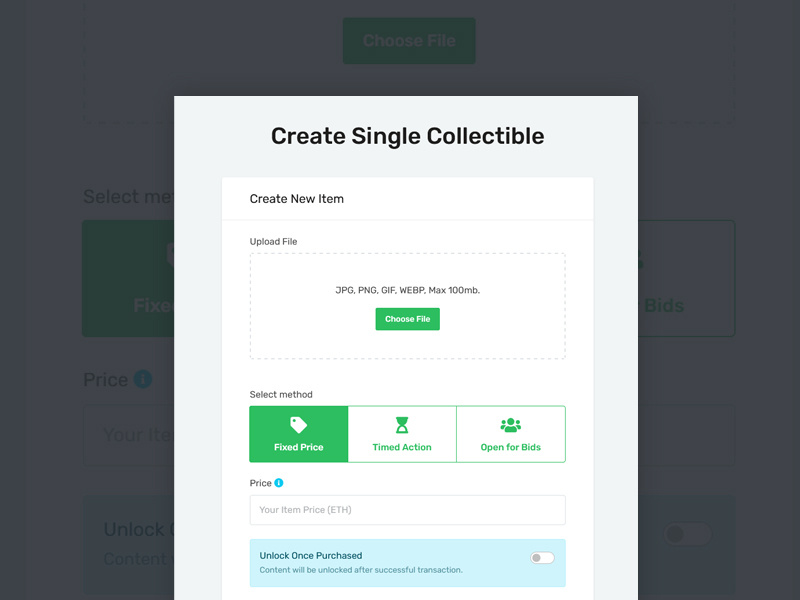Click the Content will be unlocked description
The height and width of the screenshot is (600, 800).
[x=361, y=570]
